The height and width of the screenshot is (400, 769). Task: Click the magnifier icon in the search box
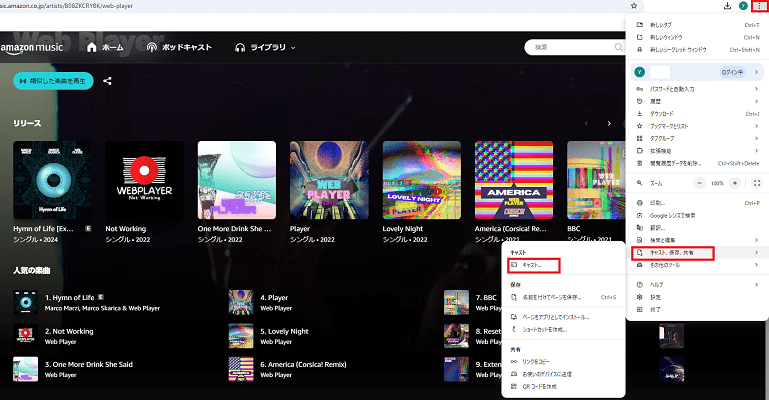[x=618, y=47]
